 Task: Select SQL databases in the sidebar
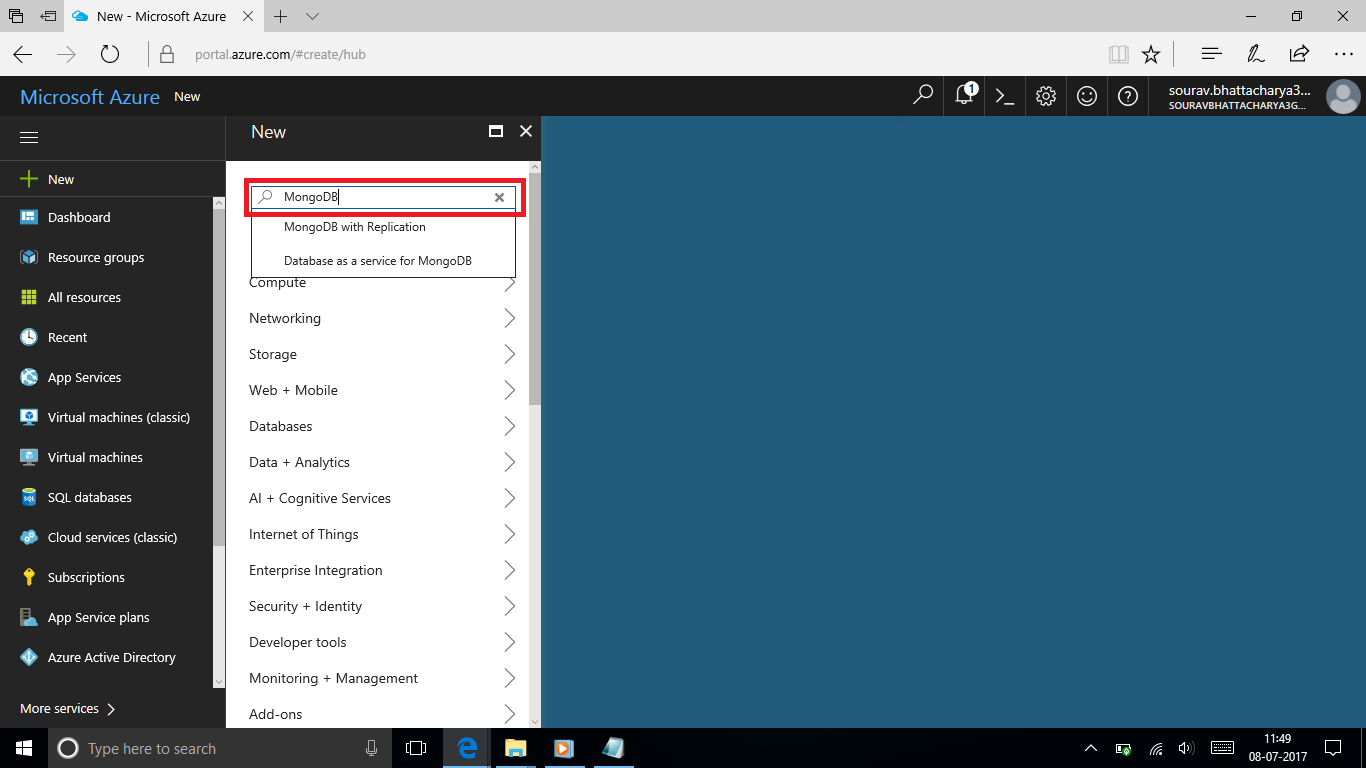[89, 497]
